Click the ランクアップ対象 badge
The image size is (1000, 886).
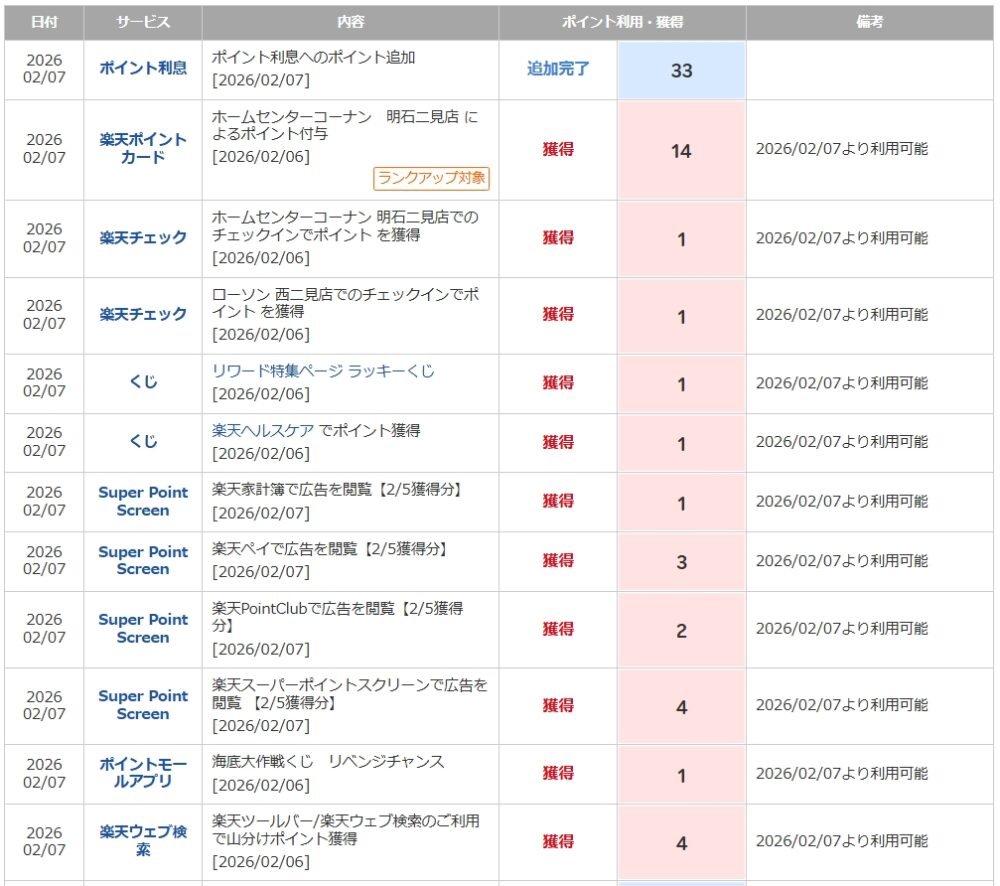432,179
